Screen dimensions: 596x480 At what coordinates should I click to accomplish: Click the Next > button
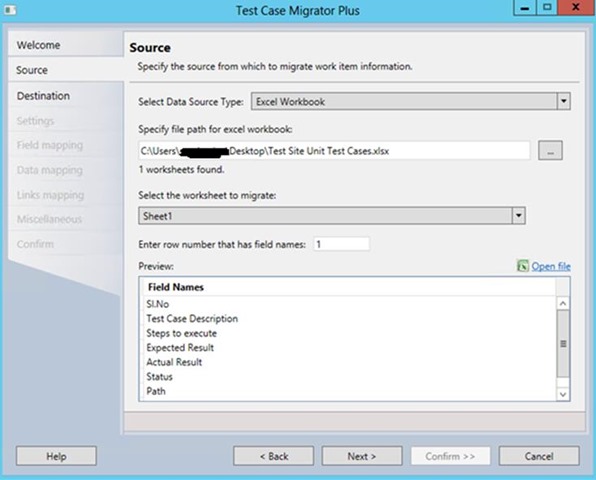click(362, 456)
